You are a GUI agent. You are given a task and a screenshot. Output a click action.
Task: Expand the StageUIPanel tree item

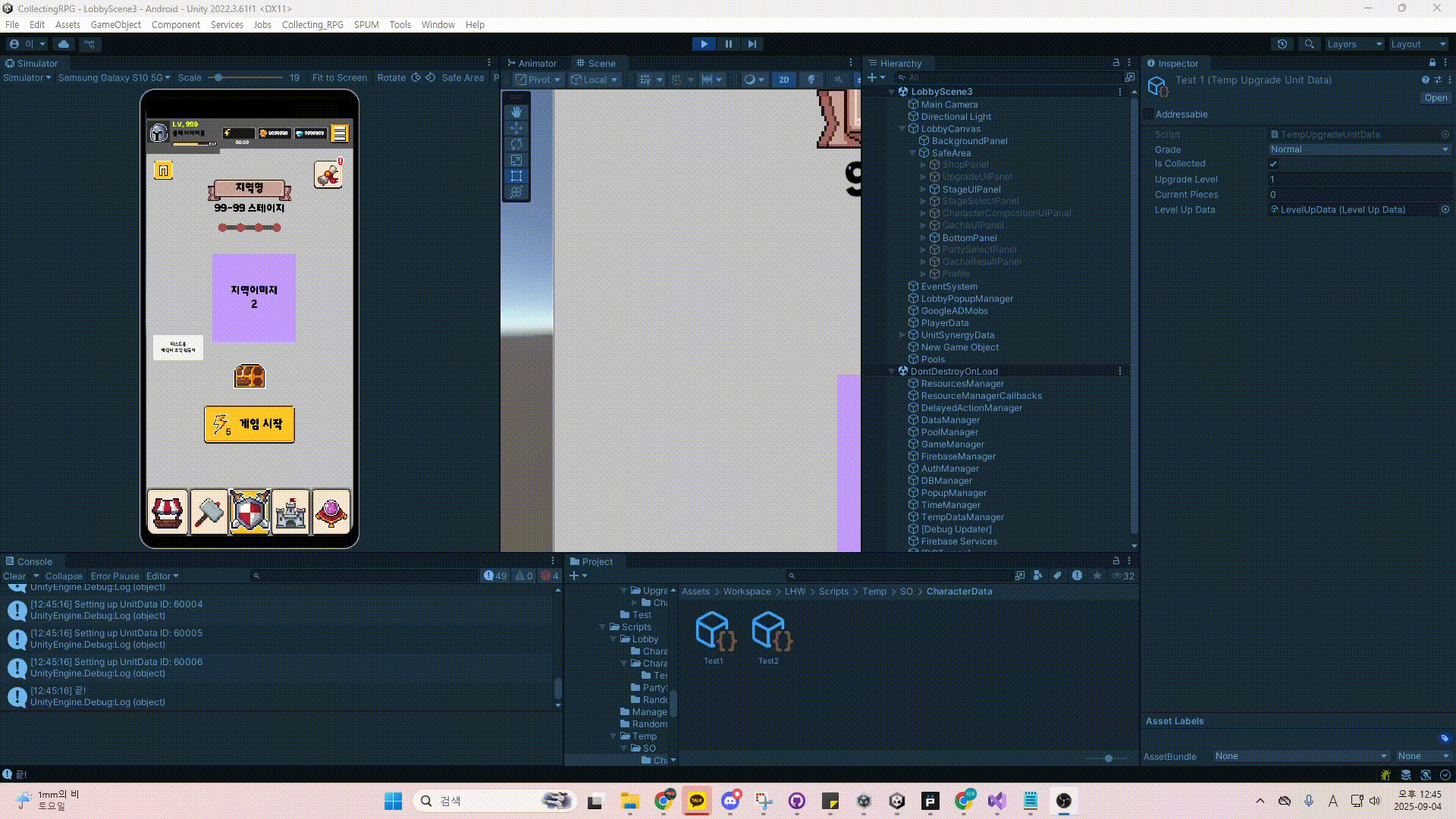923,190
